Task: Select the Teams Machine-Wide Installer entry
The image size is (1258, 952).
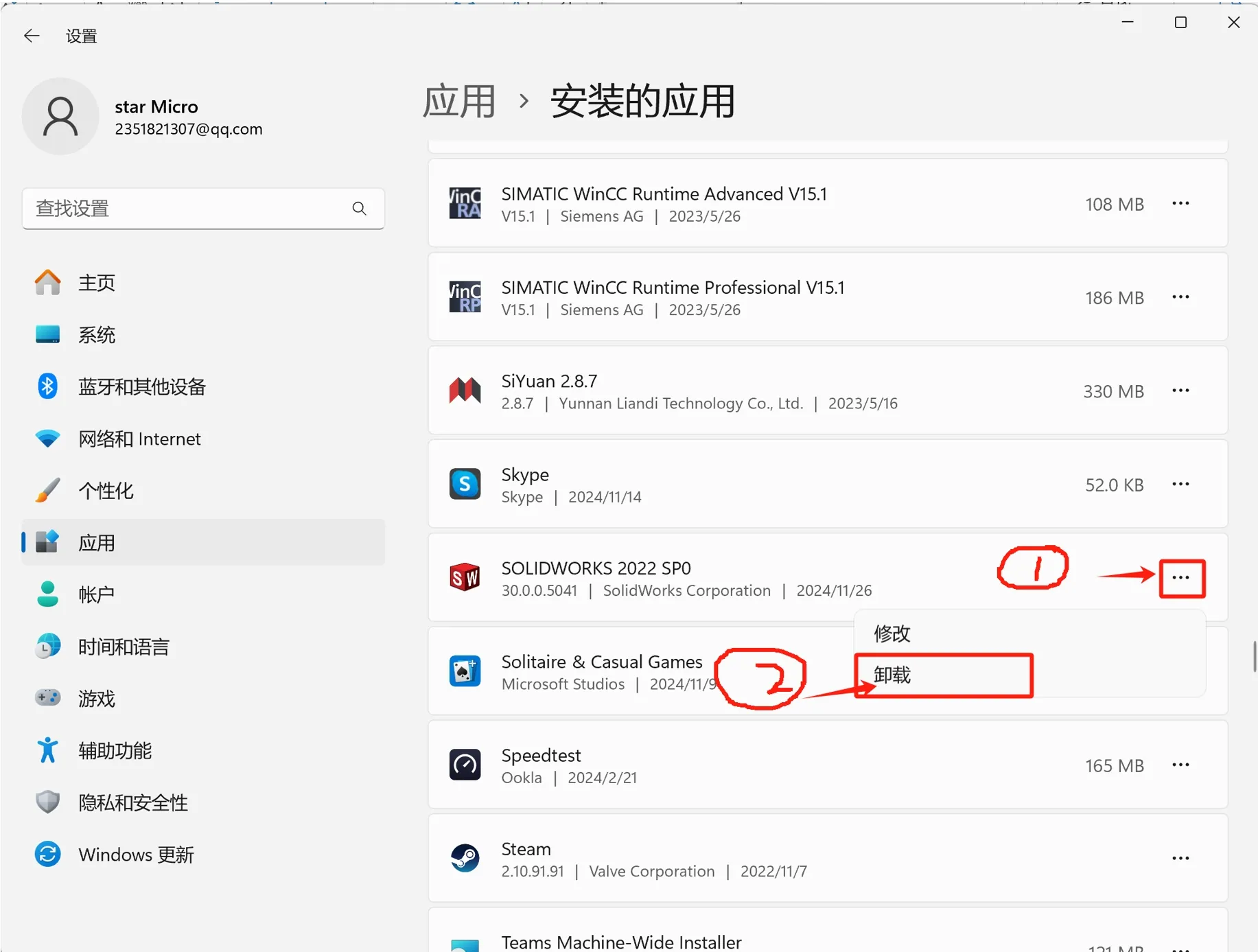Action: (828, 931)
